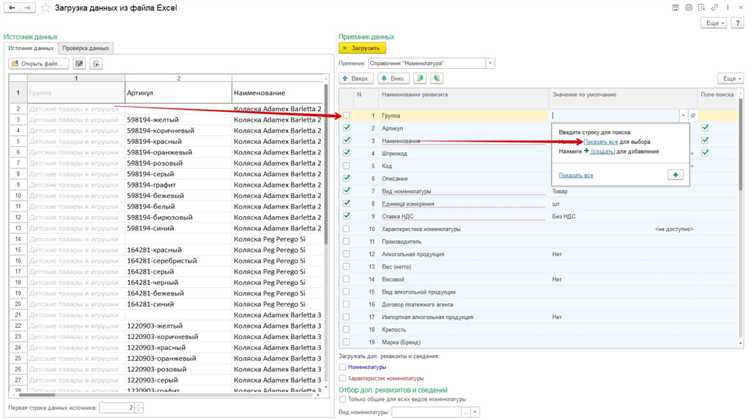This screenshot has width=750, height=420.
Task: Tick the Номенклатуры additional attributes checkbox
Action: pyautogui.click(x=342, y=367)
